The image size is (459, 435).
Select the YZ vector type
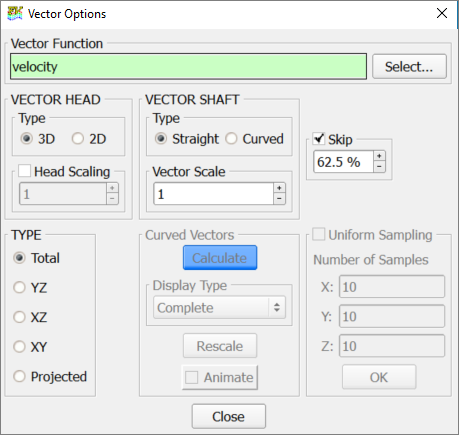click(19, 287)
